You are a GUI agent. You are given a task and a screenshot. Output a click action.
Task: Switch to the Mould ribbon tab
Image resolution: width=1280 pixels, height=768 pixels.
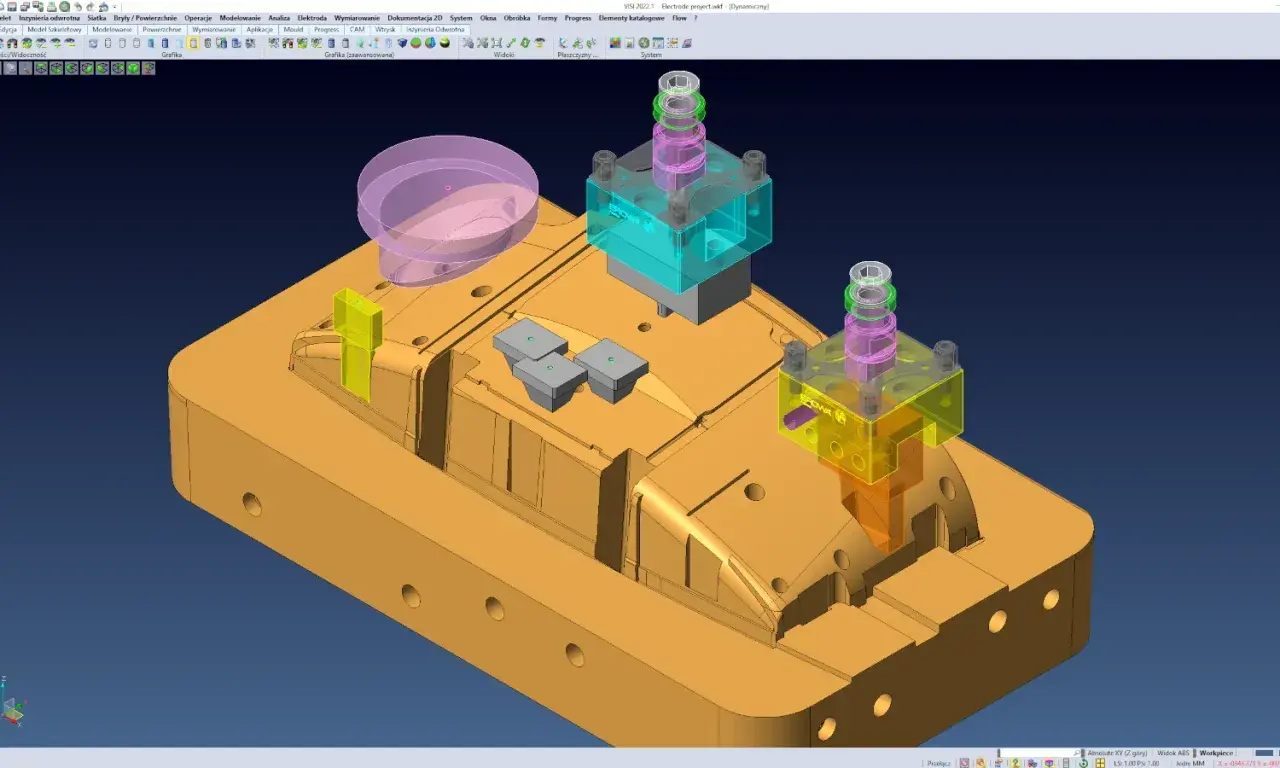click(293, 30)
